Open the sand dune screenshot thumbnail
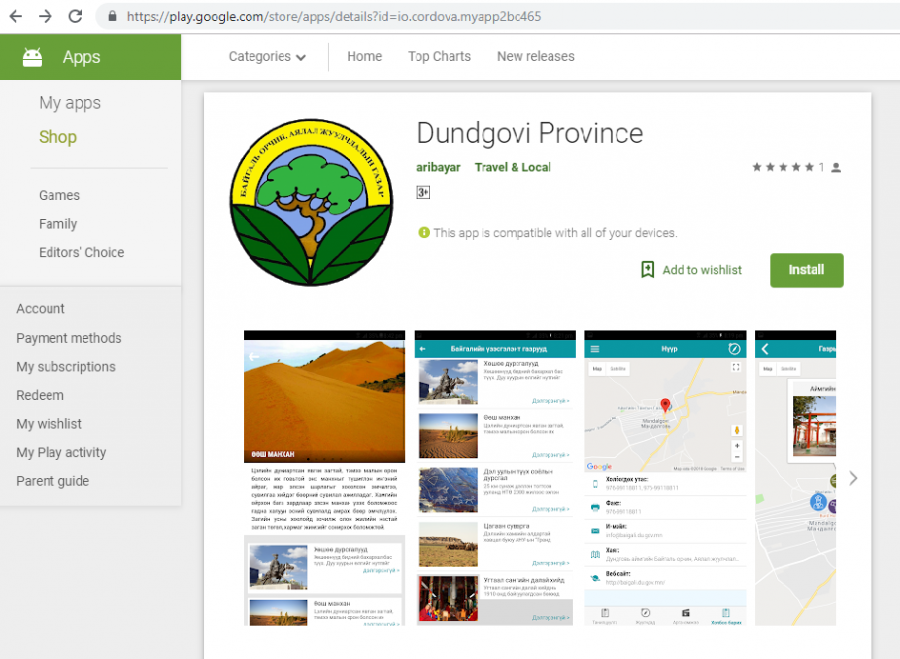Image resolution: width=900 pixels, height=659 pixels. click(324, 478)
